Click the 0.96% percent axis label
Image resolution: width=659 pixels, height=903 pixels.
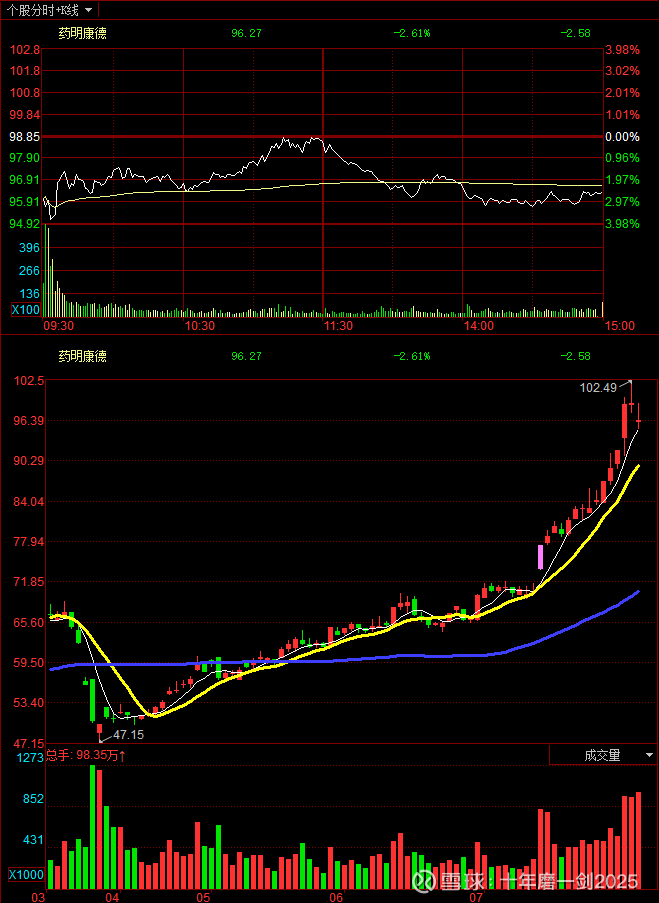click(624, 158)
